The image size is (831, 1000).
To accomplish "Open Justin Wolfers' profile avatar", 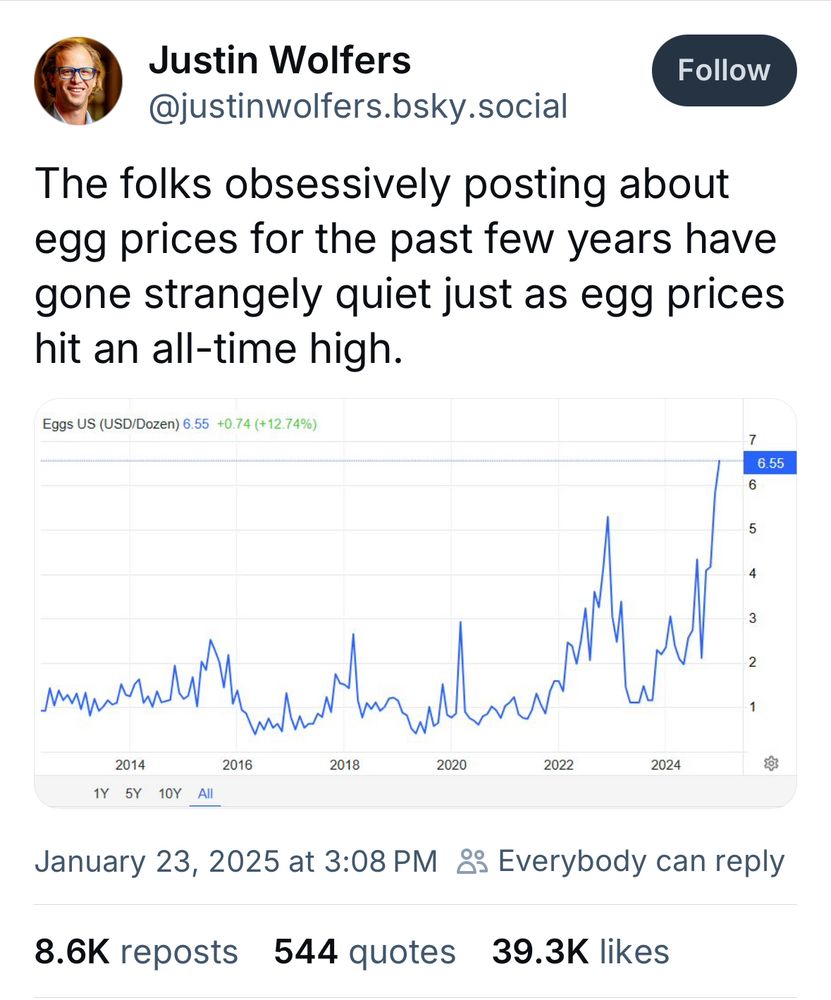I will pos(78,80).
